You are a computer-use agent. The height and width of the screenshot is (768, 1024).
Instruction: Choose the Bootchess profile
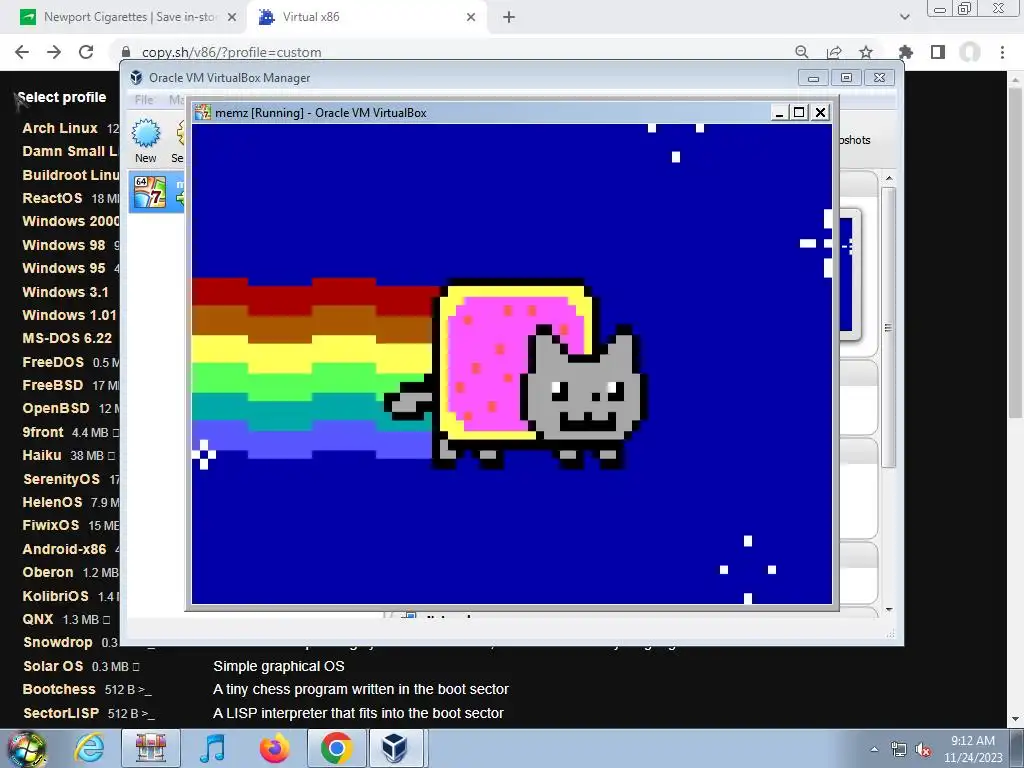tap(59, 689)
